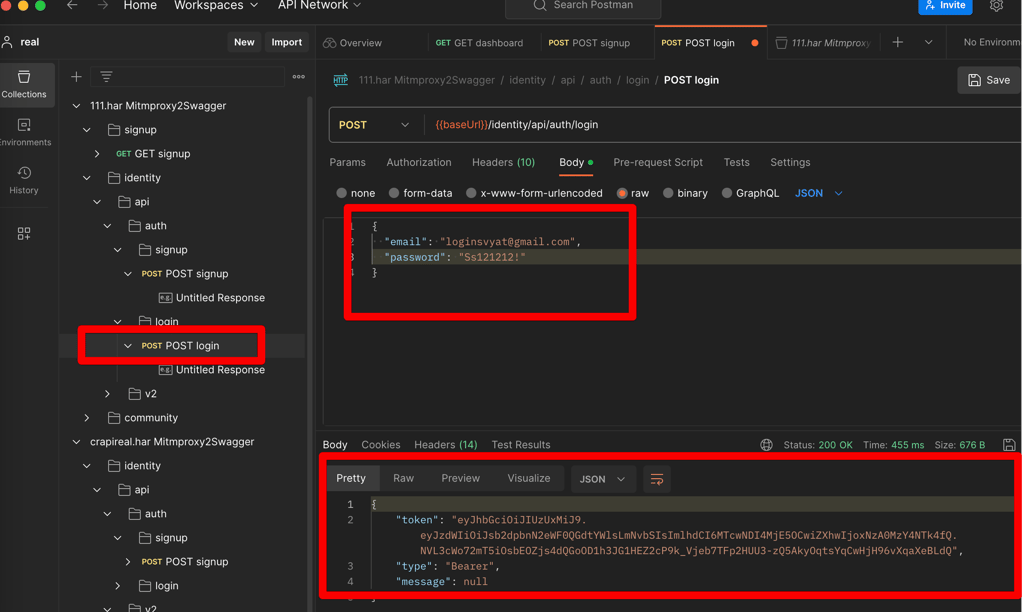Switch to the Tests tab

(736, 163)
